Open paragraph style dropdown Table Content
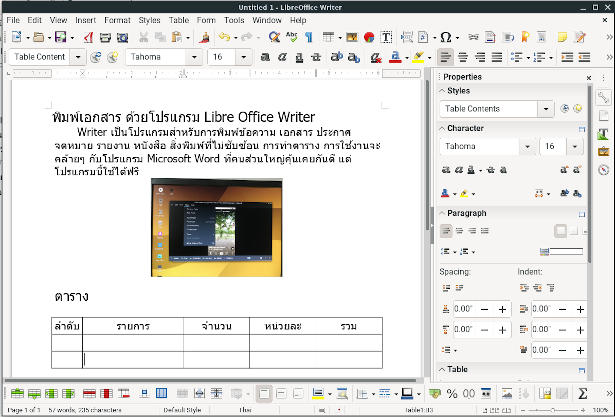The width and height of the screenshot is (615, 417). coord(78,57)
